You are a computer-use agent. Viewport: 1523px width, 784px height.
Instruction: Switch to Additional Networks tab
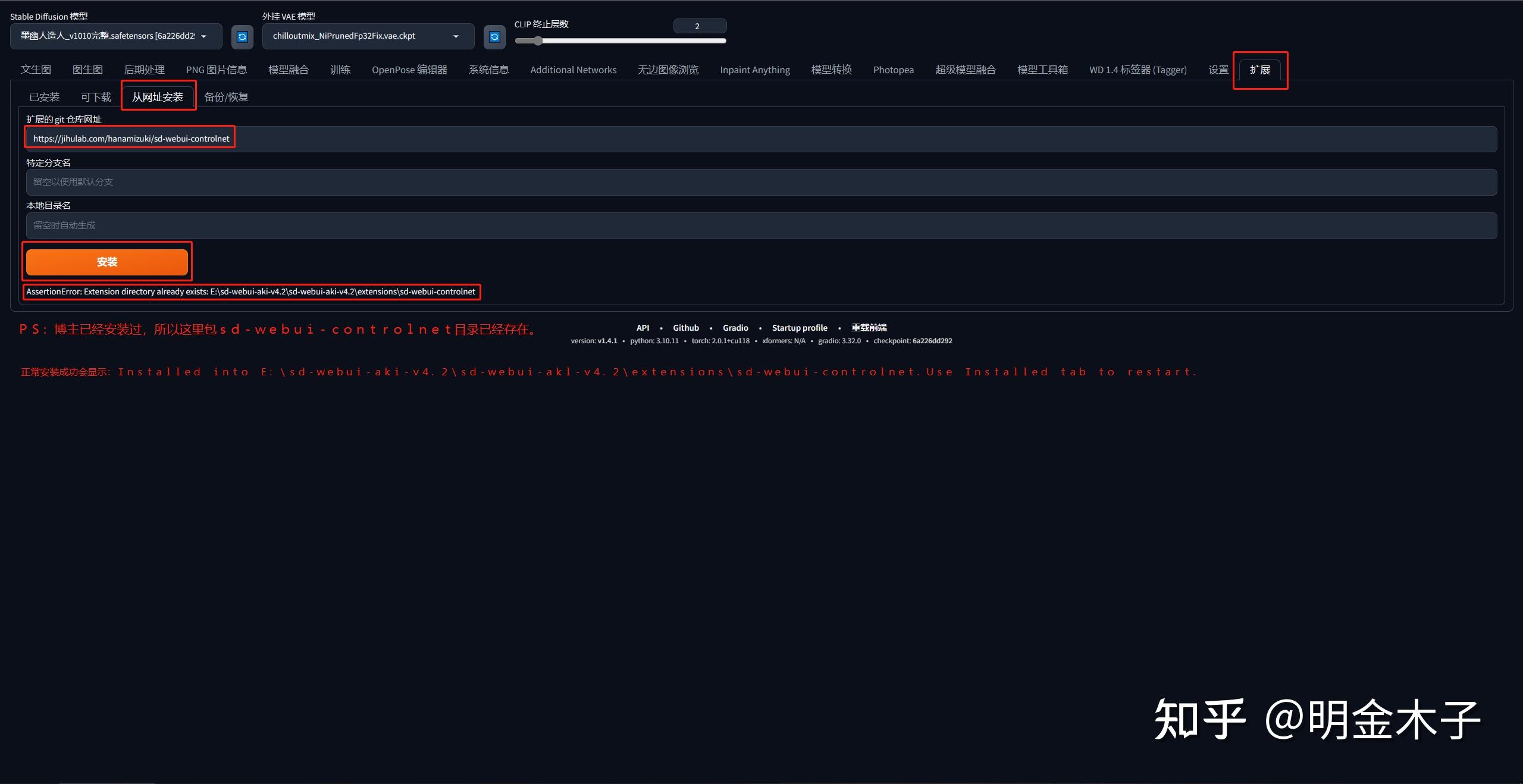573,70
